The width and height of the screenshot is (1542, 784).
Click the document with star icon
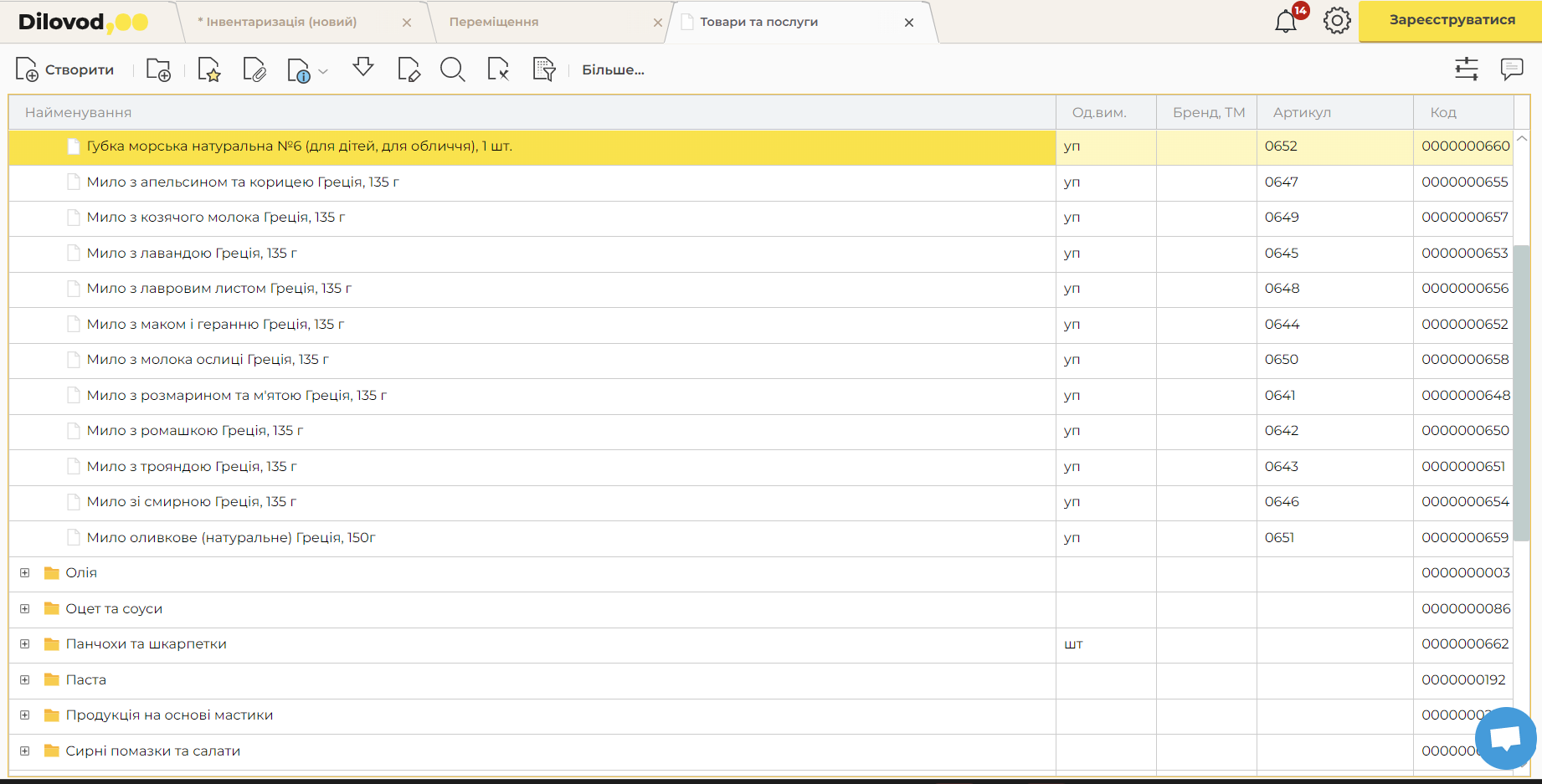pyautogui.click(x=208, y=70)
